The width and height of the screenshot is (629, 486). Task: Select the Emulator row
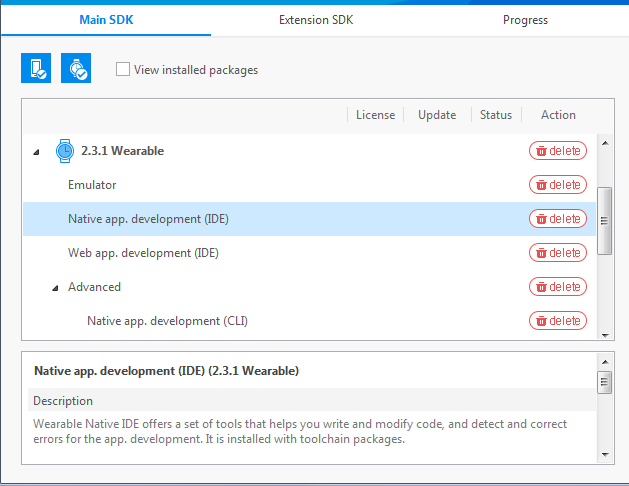92,185
